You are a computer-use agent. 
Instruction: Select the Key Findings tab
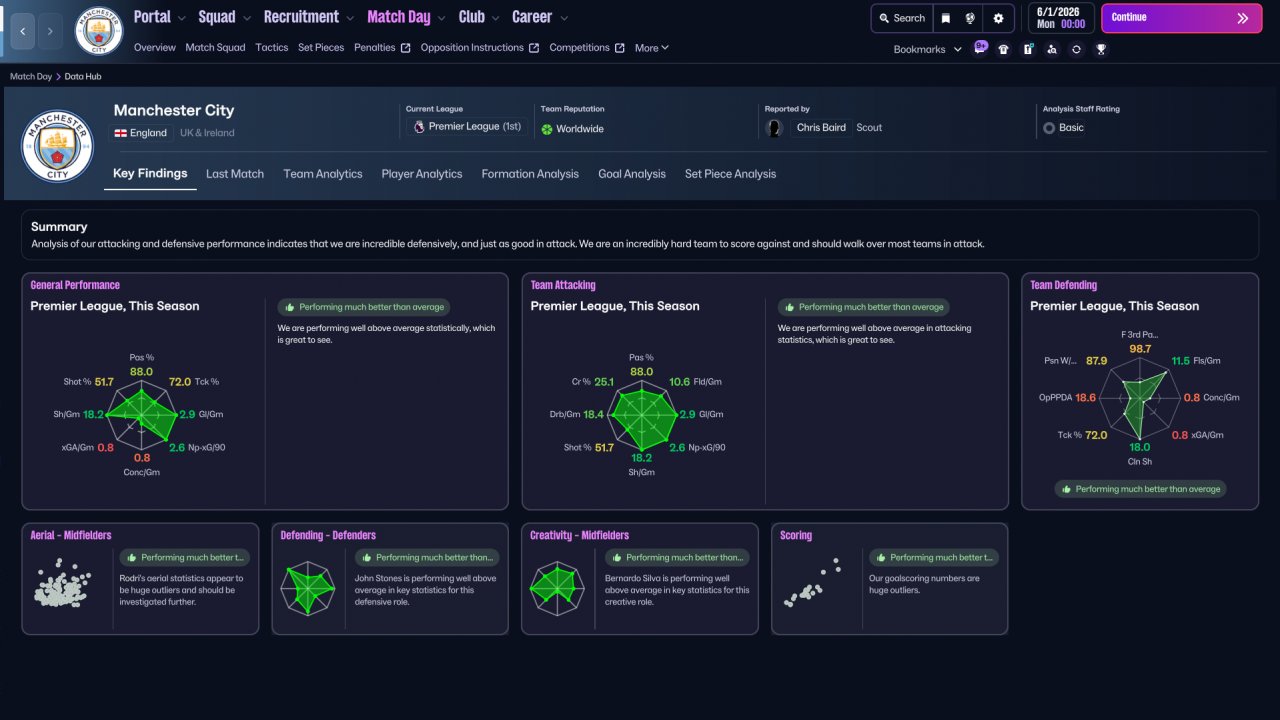click(x=150, y=173)
